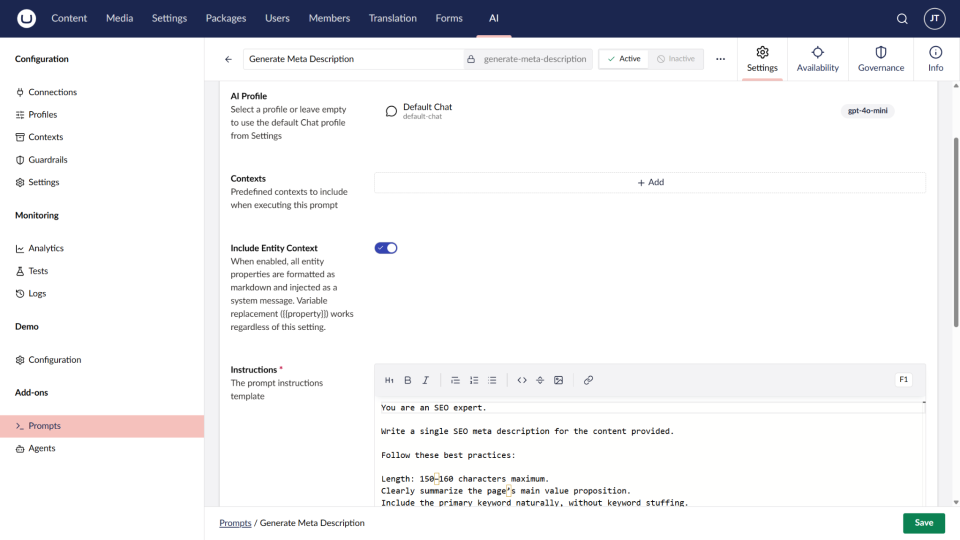Open the JT user avatar menu
Image resolution: width=960 pixels, height=540 pixels.
(934, 18)
